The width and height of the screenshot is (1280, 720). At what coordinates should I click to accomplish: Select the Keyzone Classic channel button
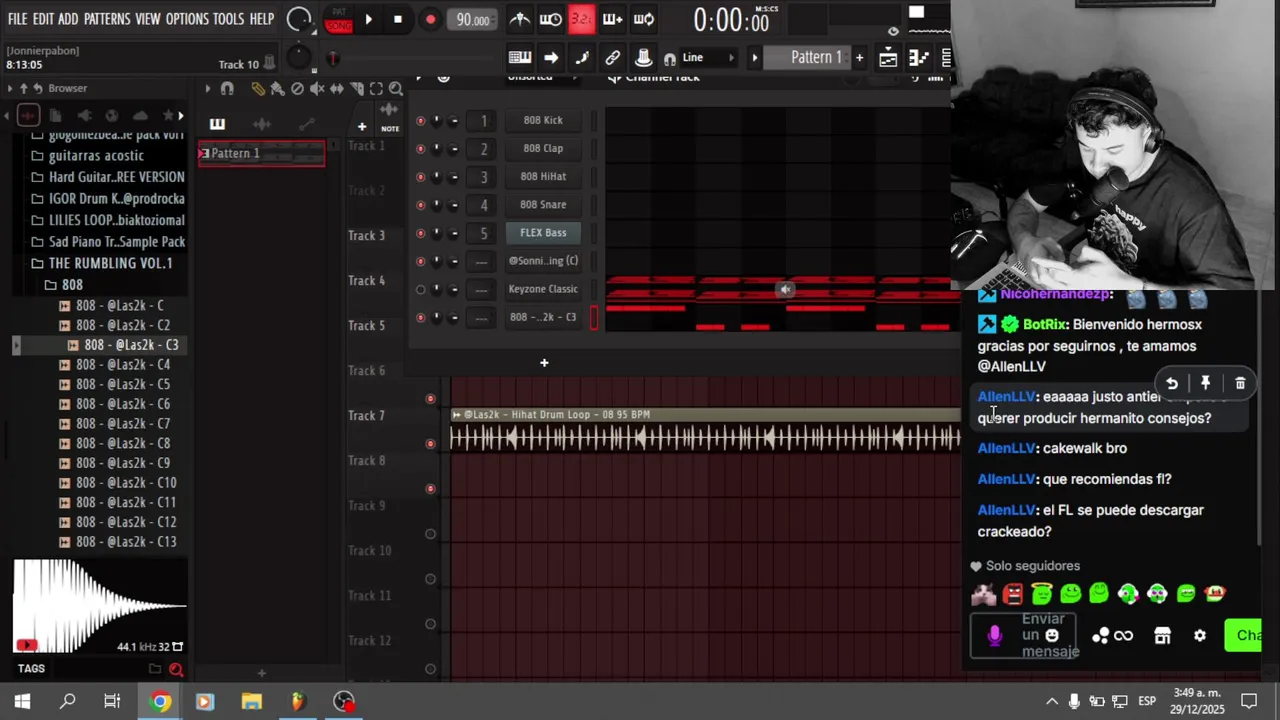(543, 289)
